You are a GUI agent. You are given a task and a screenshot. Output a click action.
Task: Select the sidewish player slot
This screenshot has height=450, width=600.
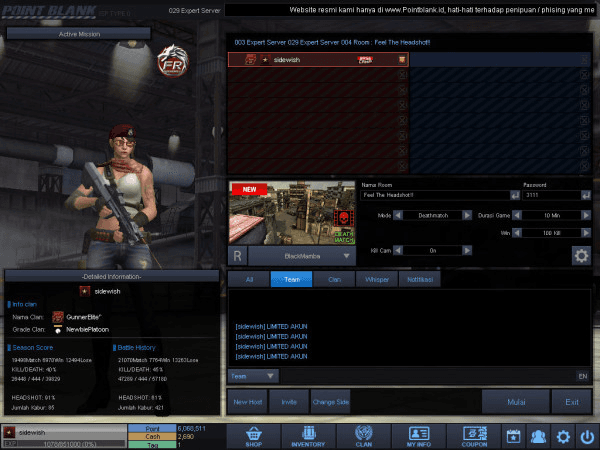point(318,60)
